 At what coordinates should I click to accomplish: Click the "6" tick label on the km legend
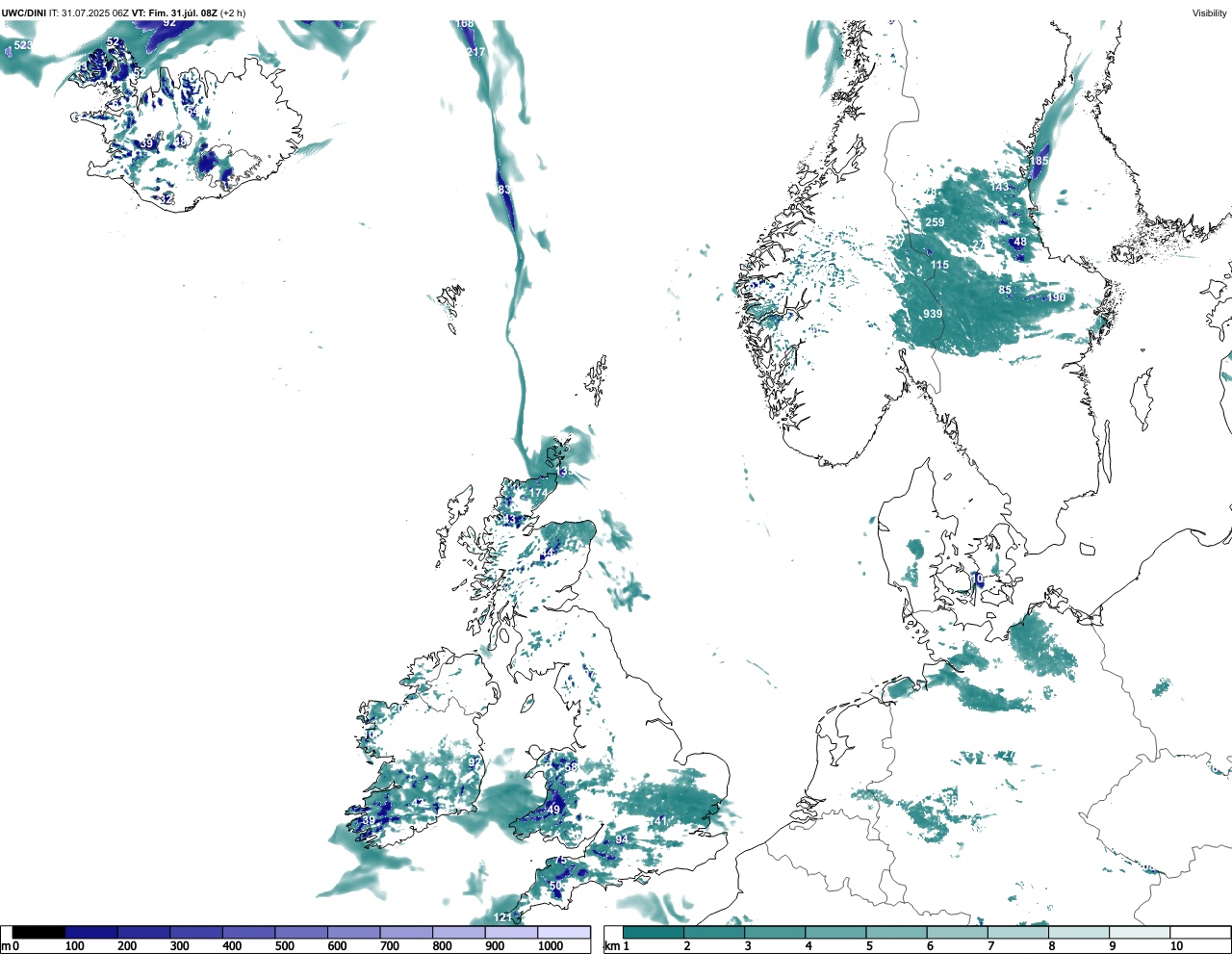click(930, 946)
